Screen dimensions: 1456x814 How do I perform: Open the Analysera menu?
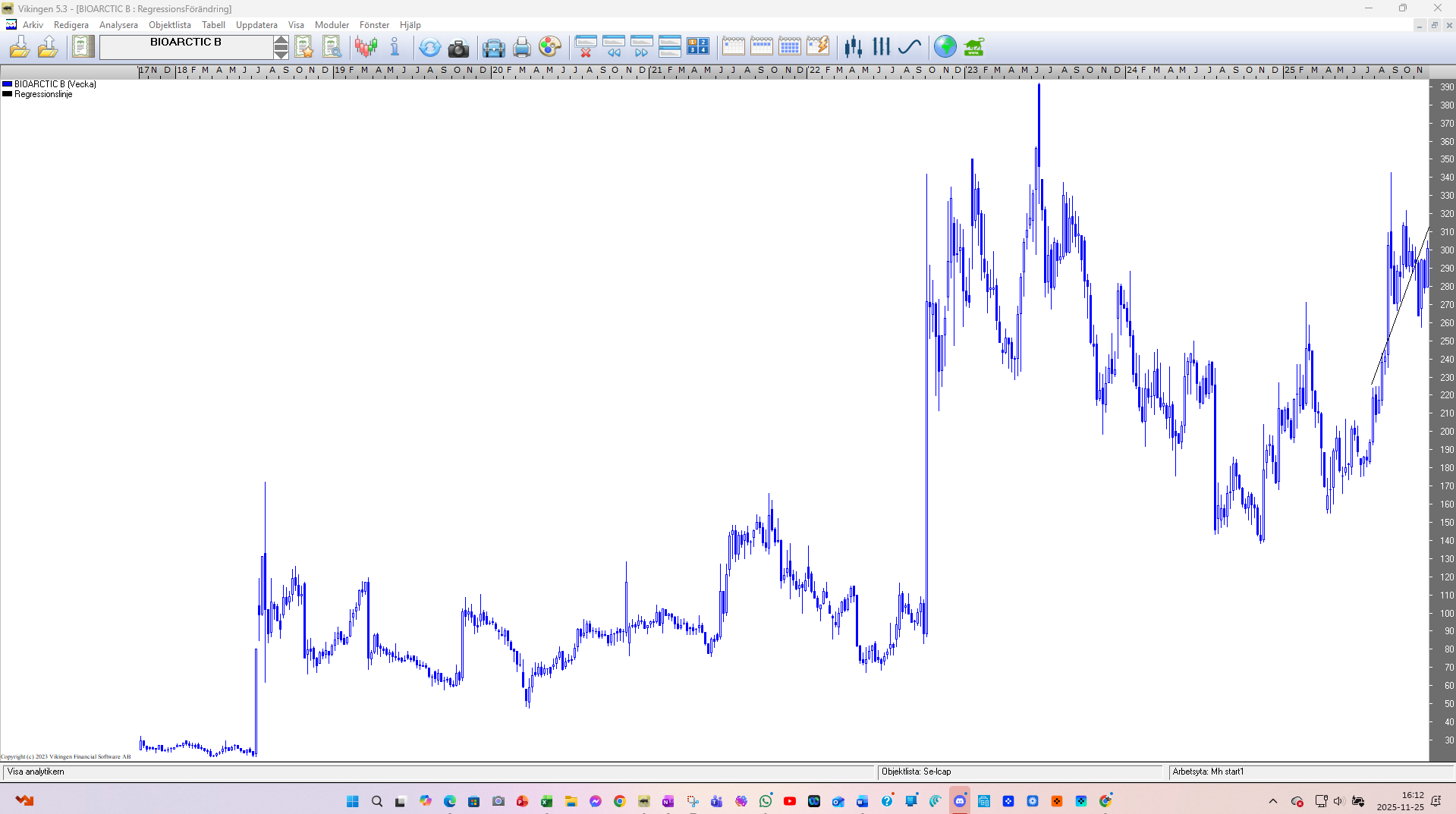(x=118, y=25)
